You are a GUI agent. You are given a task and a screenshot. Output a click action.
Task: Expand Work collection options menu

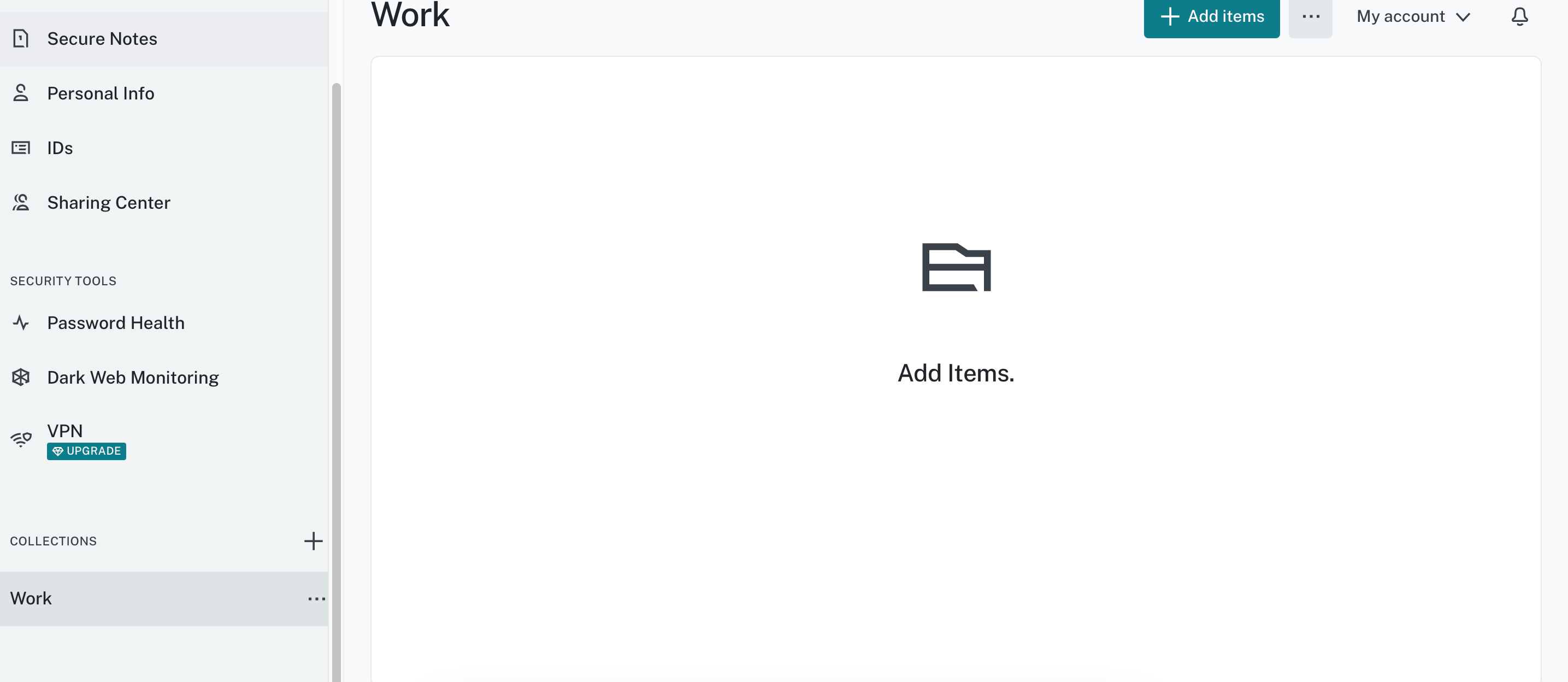pyautogui.click(x=317, y=598)
